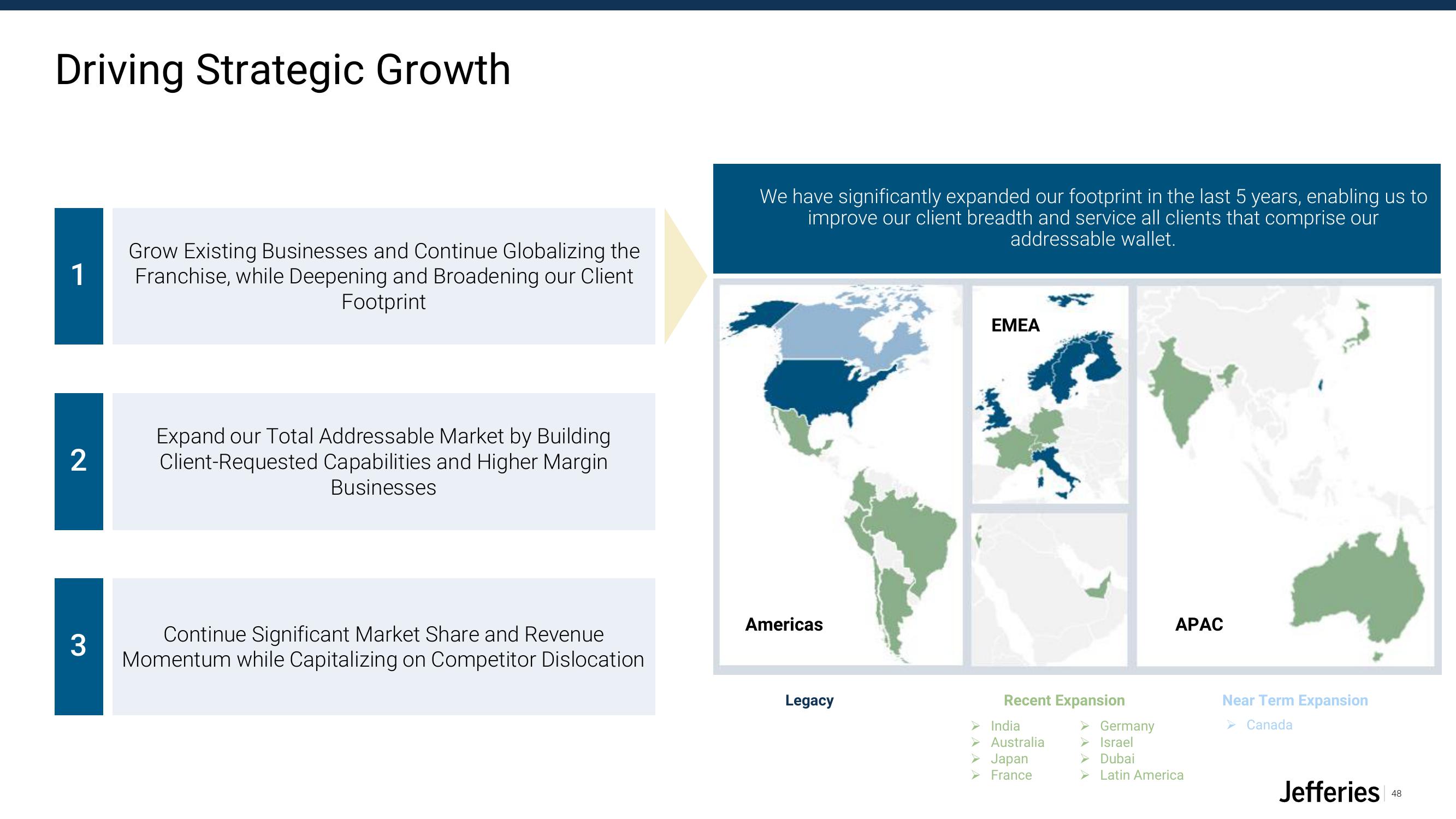Click the 'Israel' list entry
The width and height of the screenshot is (1456, 819).
click(1116, 742)
